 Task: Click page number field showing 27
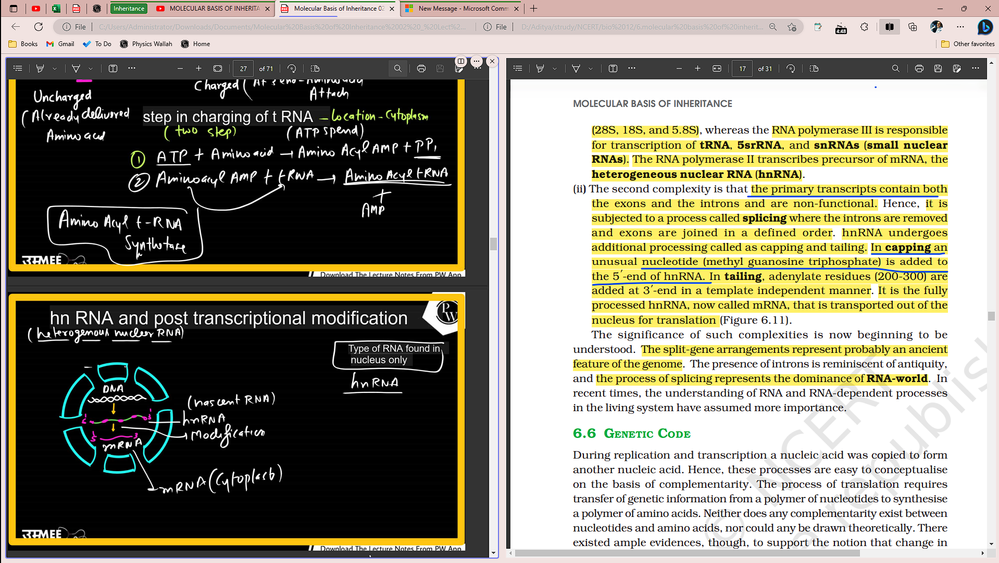tap(243, 69)
